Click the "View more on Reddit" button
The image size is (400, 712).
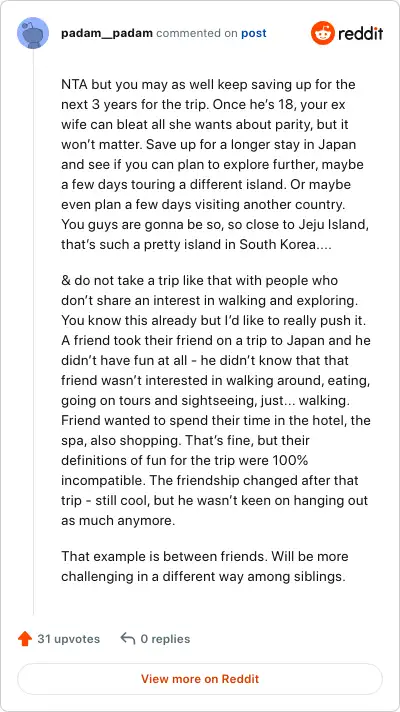point(200,679)
